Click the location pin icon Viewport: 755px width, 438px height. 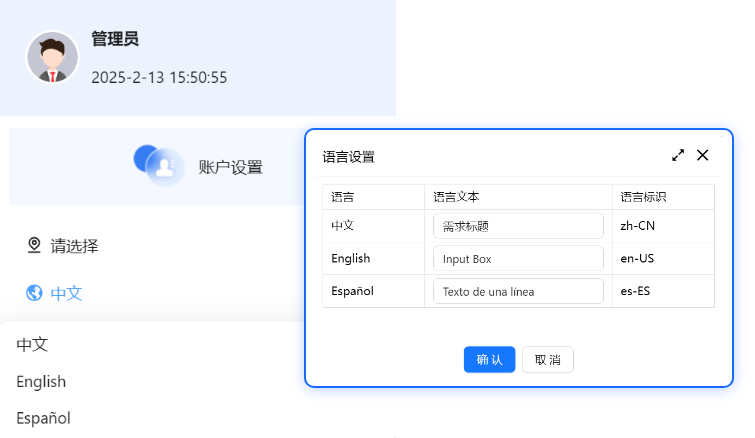point(34,245)
